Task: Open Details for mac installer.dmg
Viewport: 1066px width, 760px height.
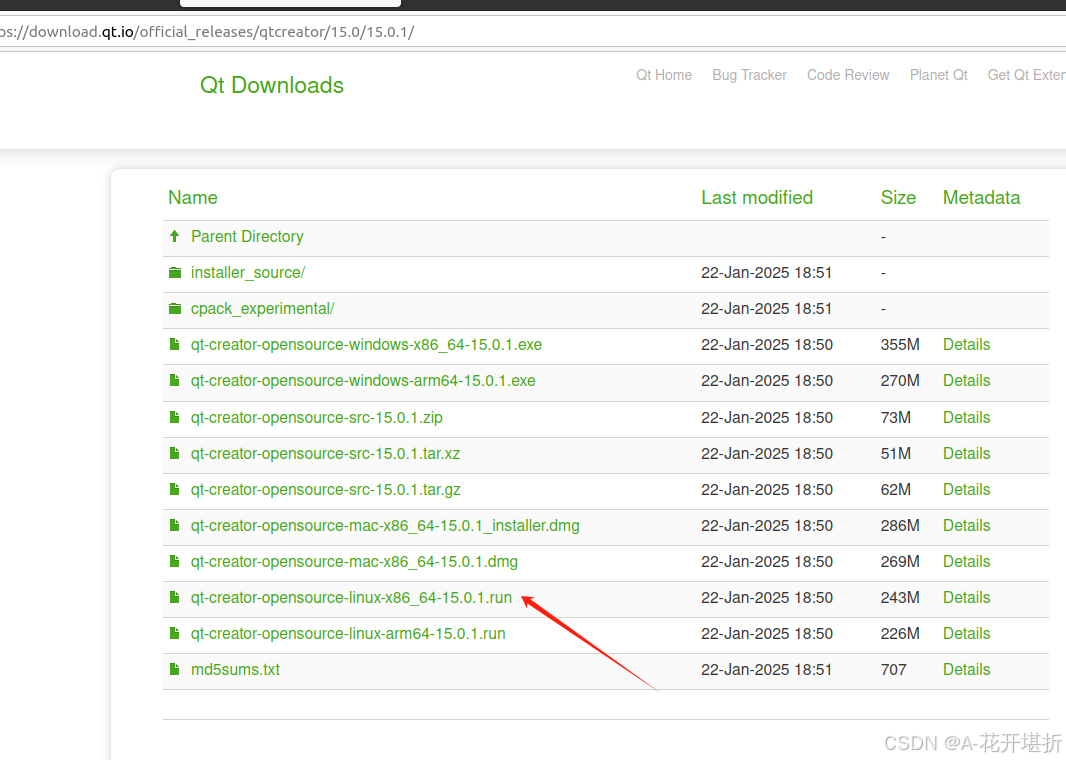Action: (x=966, y=525)
